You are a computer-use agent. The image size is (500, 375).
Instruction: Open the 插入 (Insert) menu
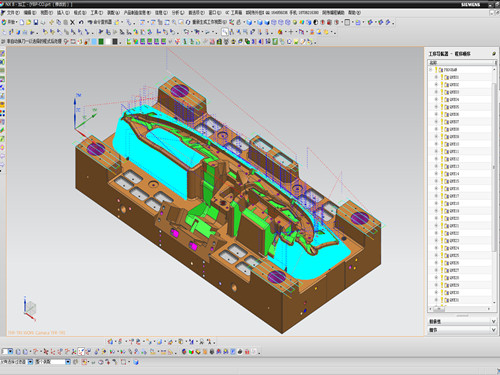[x=63, y=13]
